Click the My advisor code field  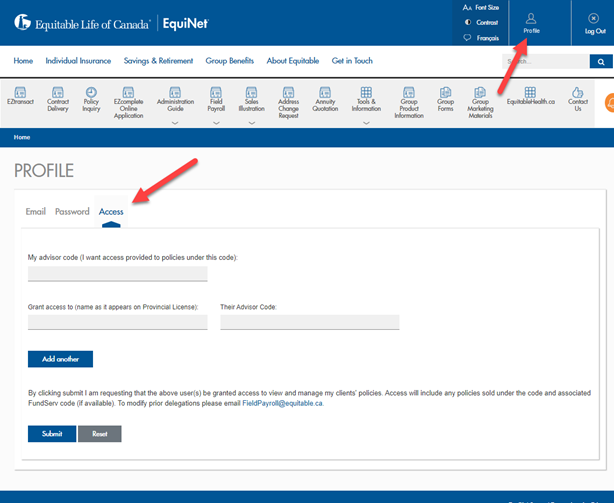pyautogui.click(x=117, y=274)
